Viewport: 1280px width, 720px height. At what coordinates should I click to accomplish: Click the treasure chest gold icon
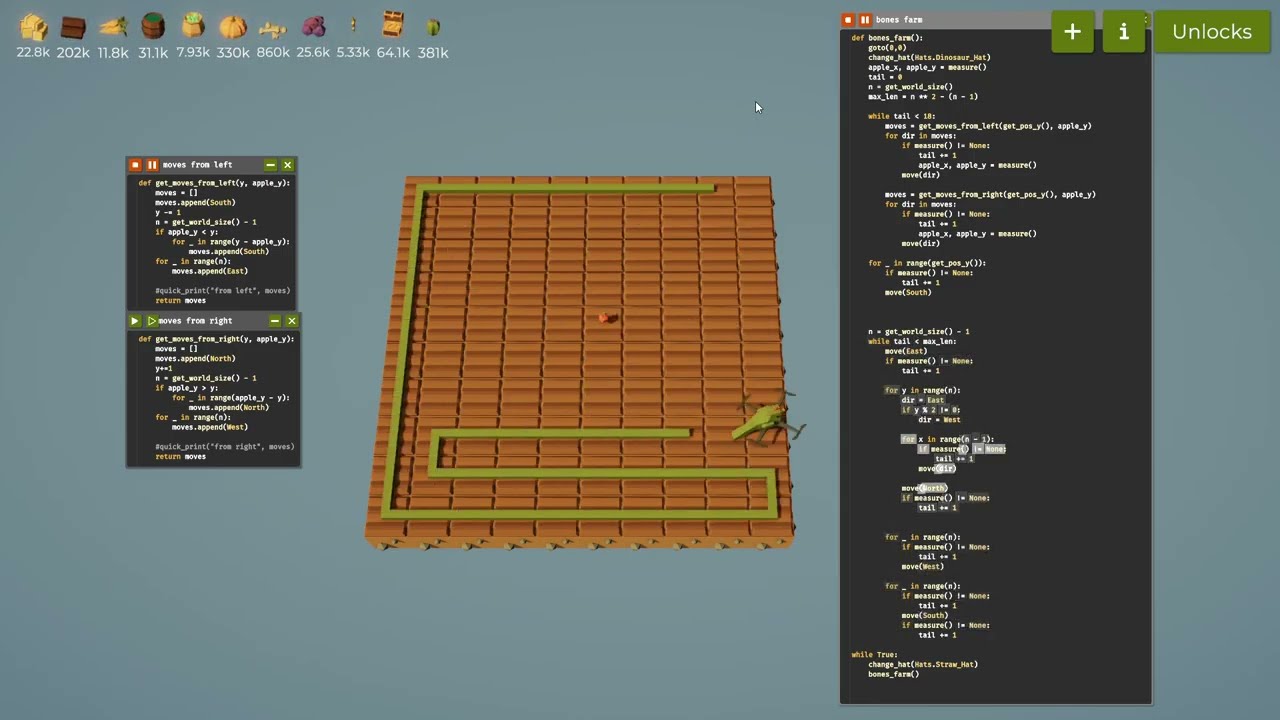[393, 25]
